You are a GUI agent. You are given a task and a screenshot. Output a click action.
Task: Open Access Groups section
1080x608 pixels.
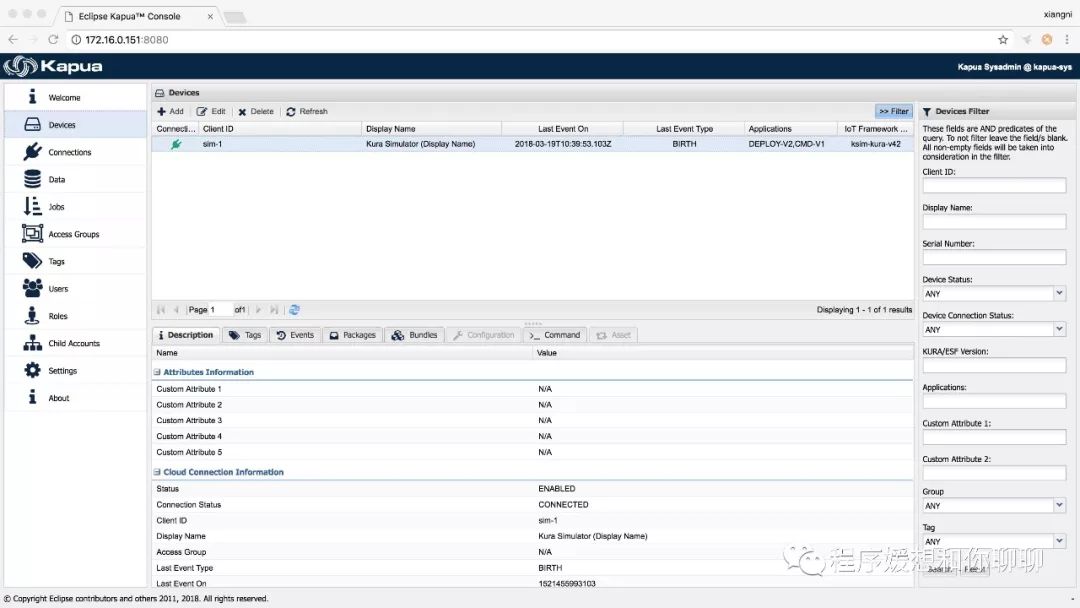(75, 234)
